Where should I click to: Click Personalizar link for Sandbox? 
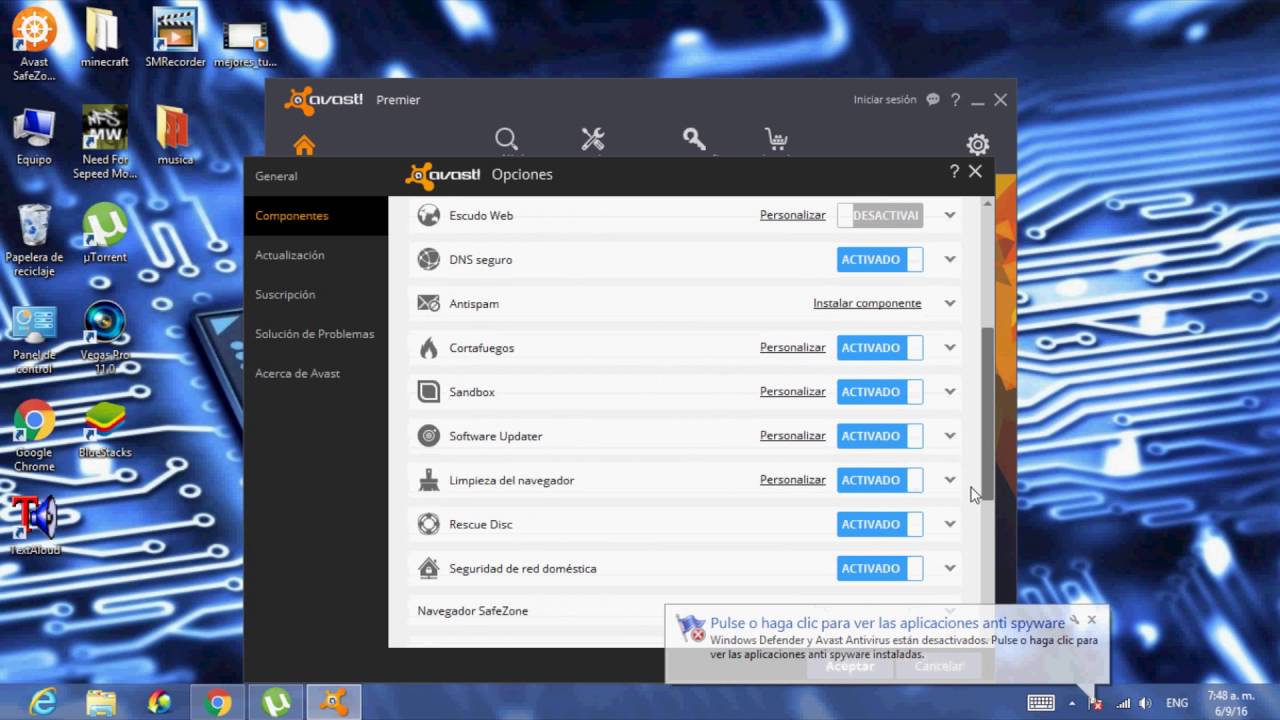(x=792, y=391)
